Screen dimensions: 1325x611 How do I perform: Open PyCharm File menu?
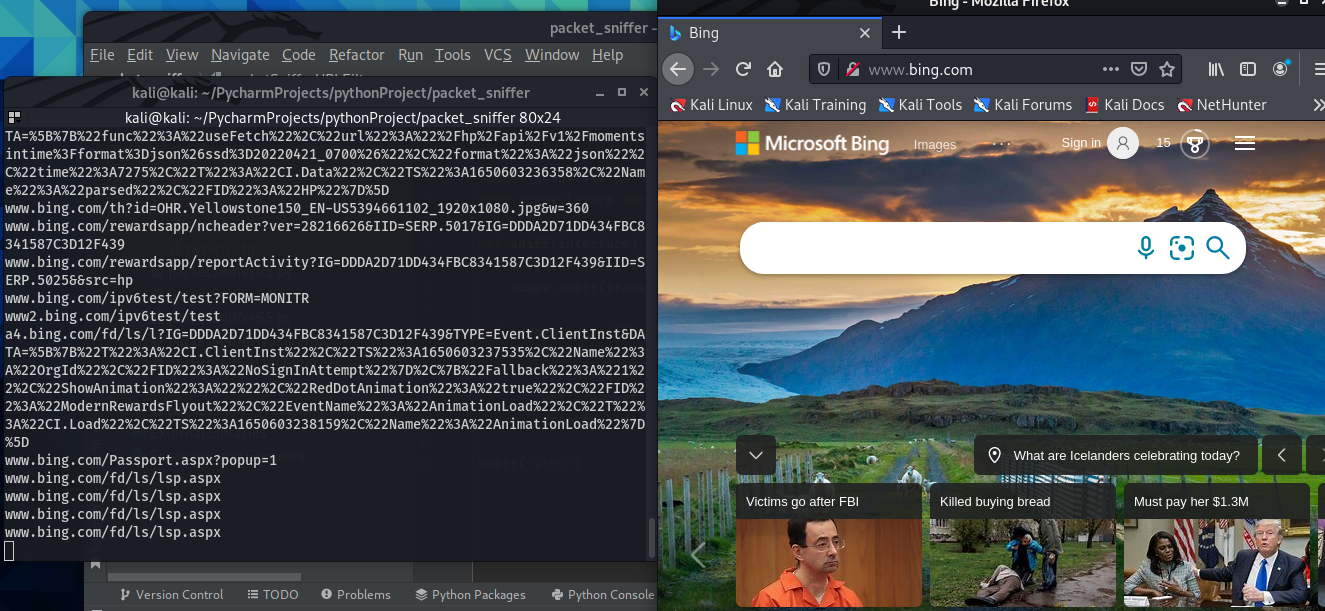(x=102, y=55)
